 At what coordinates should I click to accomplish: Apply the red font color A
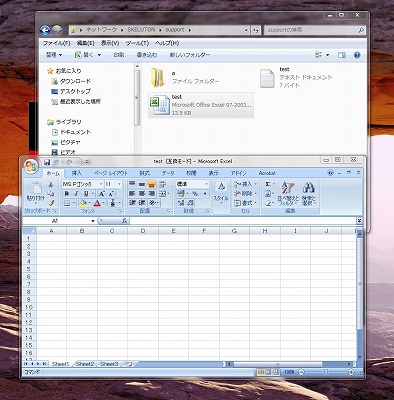[97, 203]
